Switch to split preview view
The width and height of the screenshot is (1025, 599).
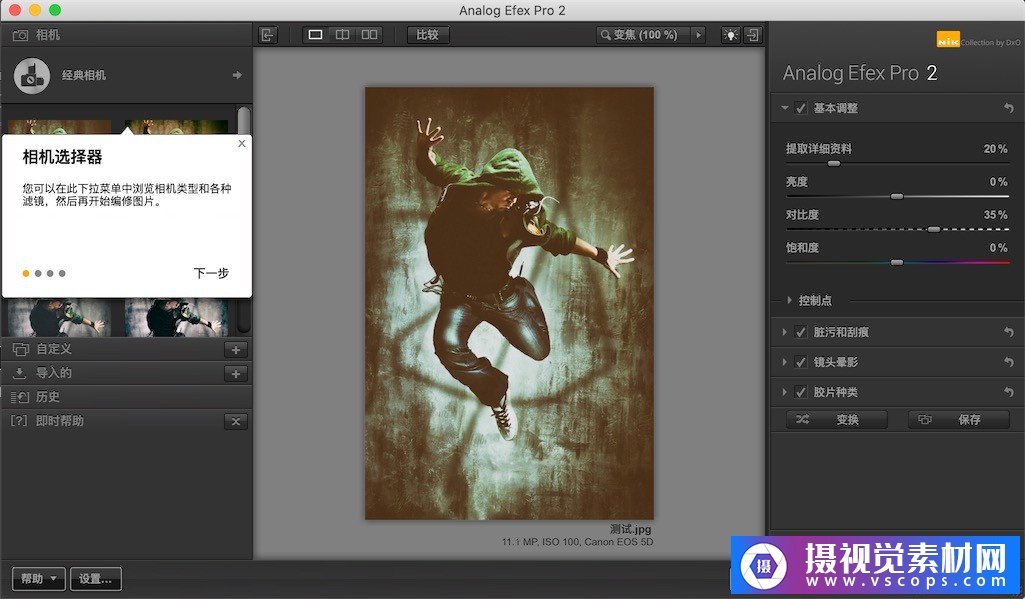342,35
